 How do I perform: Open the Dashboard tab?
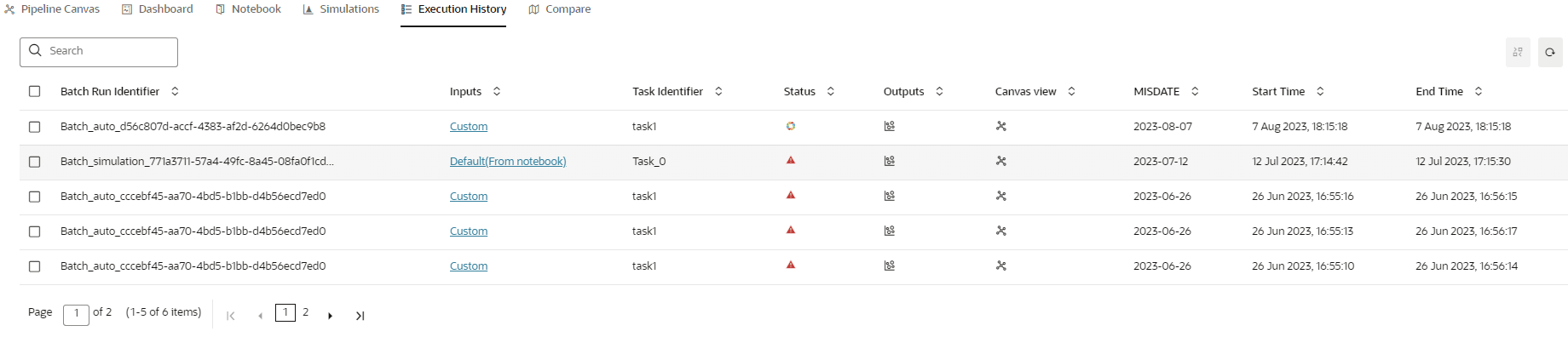pyautogui.click(x=158, y=9)
